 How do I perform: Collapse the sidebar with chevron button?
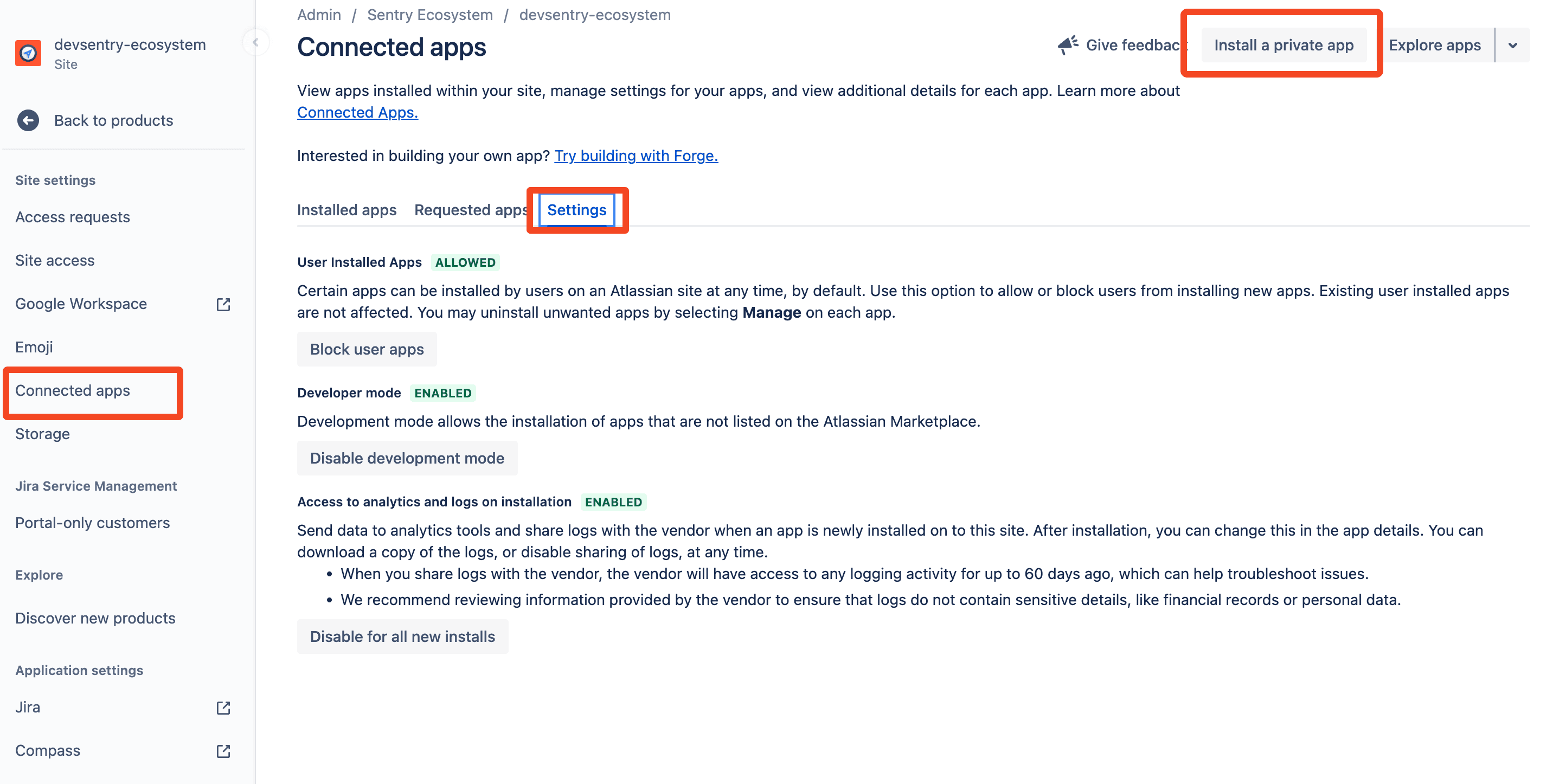tap(255, 43)
